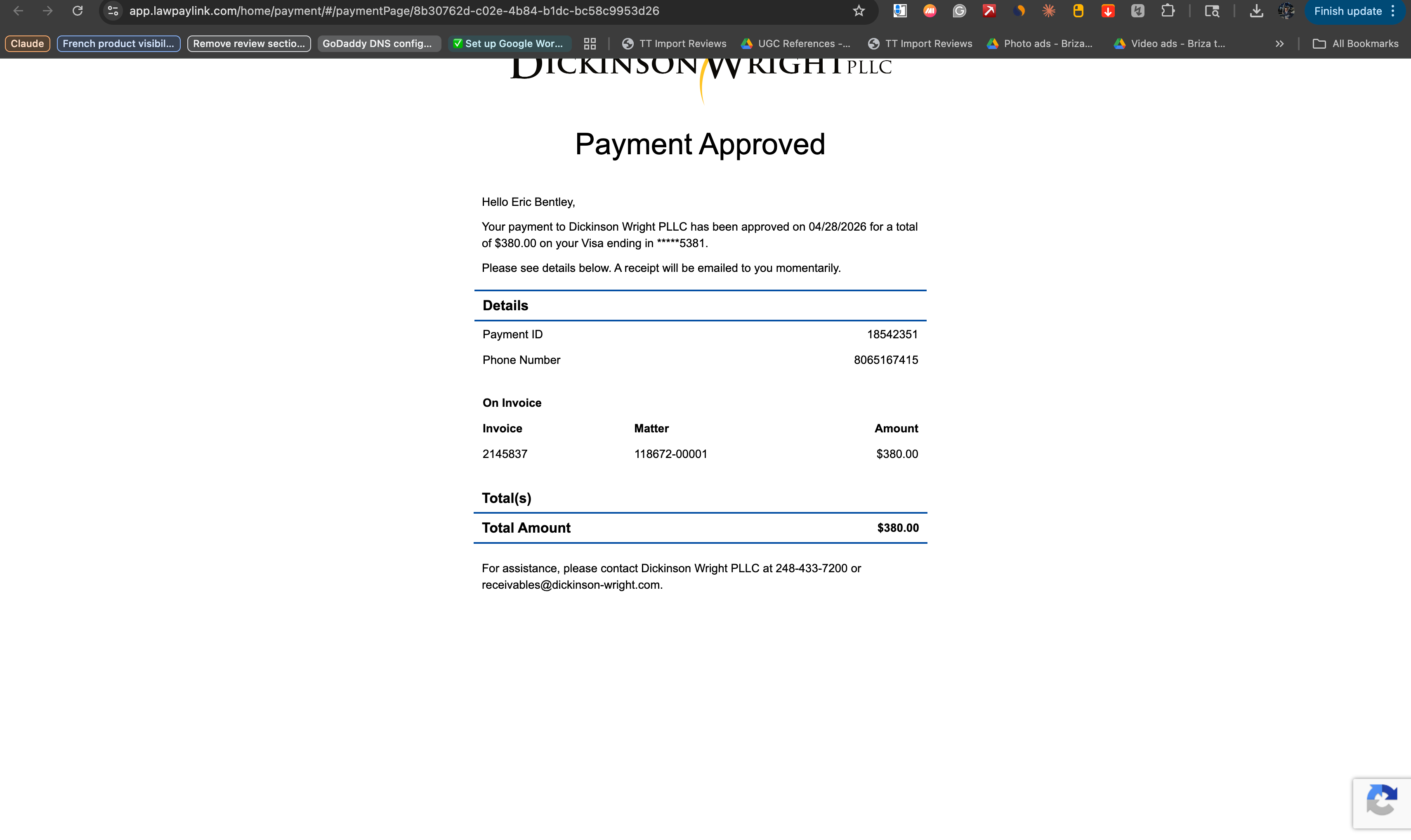Go back to the previous page

(18, 11)
